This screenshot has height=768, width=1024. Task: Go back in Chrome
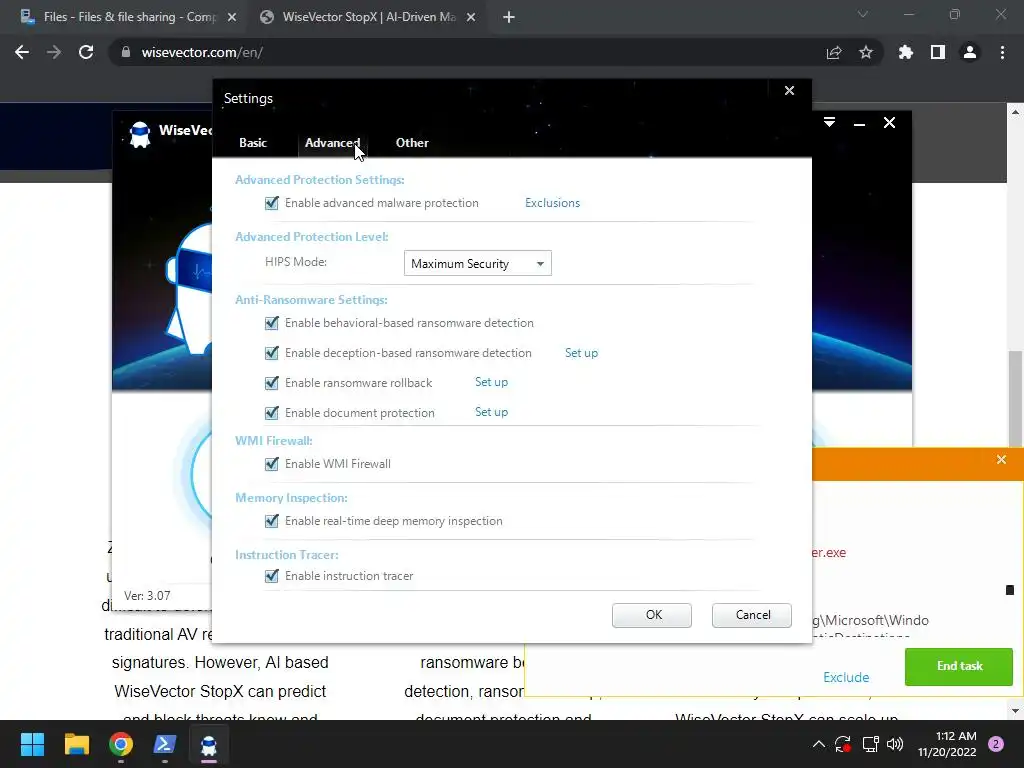pyautogui.click(x=22, y=52)
